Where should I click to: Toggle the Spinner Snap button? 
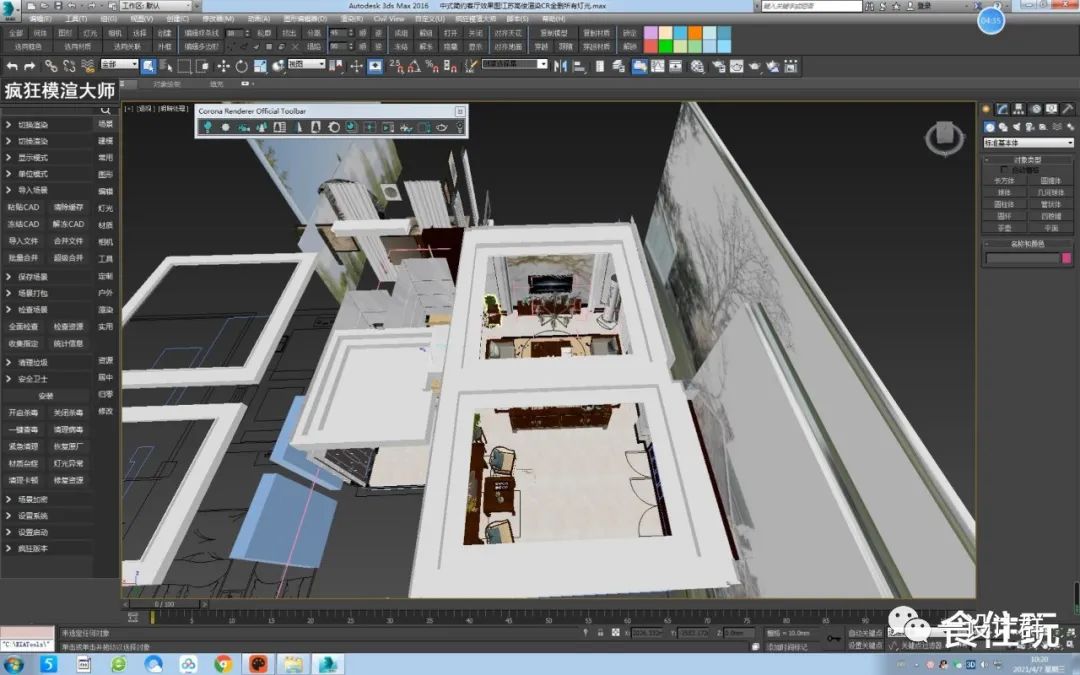[x=450, y=66]
